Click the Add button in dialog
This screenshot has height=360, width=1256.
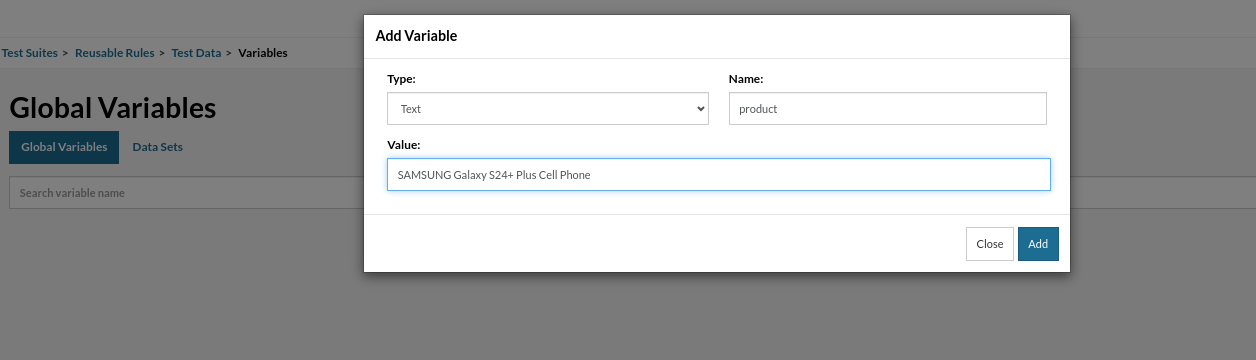click(x=1038, y=244)
